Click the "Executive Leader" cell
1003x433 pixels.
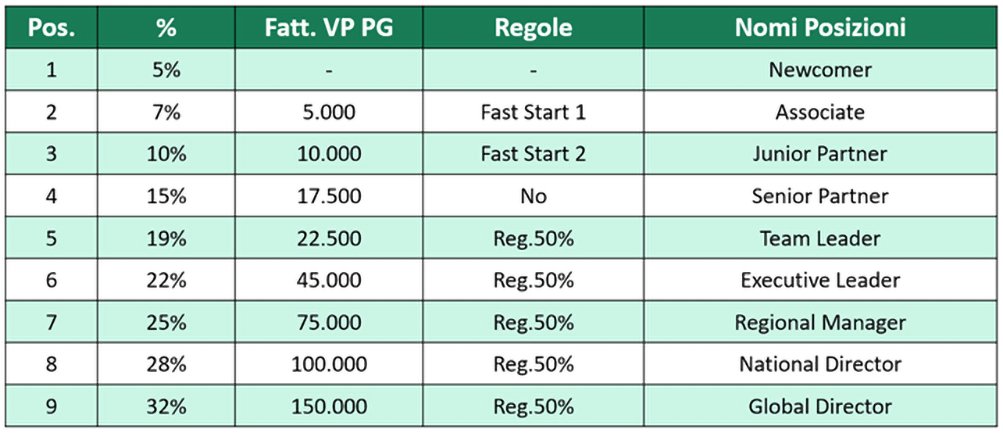819,280
